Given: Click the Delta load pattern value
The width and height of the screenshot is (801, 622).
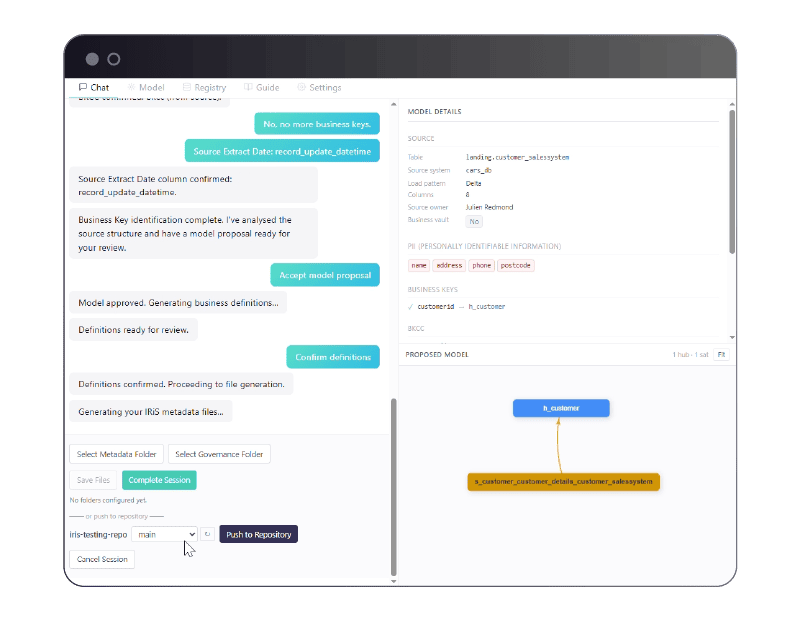Looking at the screenshot, I should (473, 183).
